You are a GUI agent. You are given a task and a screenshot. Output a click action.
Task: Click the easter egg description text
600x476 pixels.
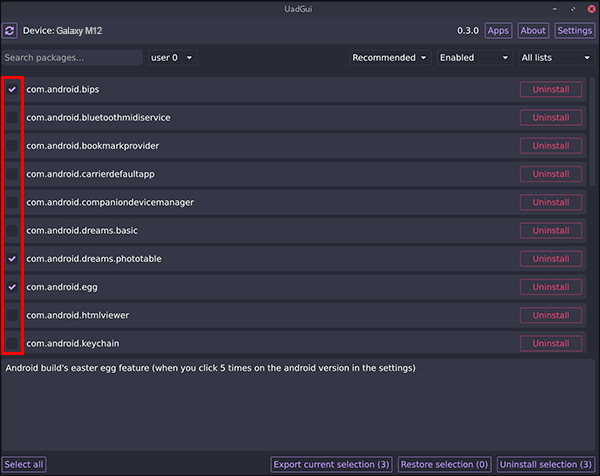pos(210,368)
